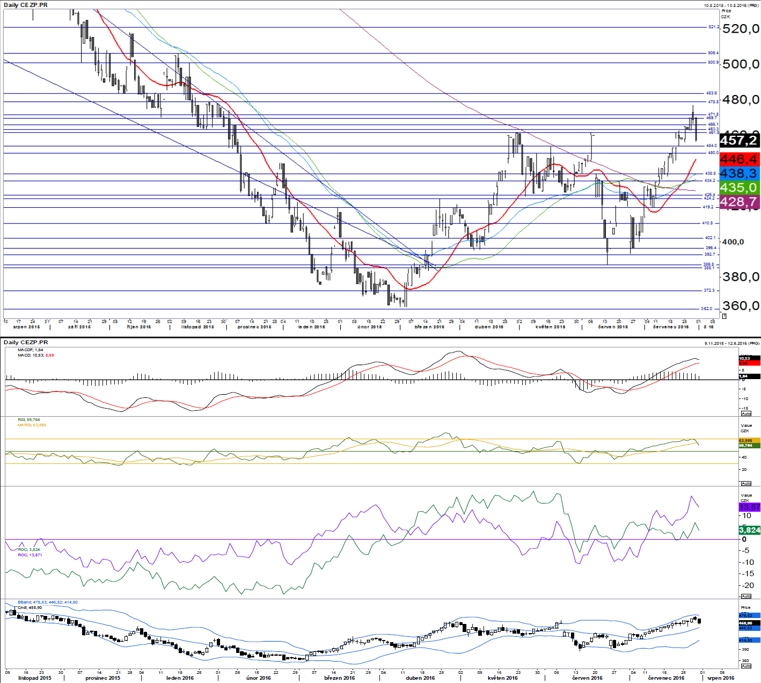Click the 520,0 price axis label
Screen dimensions: 761x683
pyautogui.click(x=741, y=29)
